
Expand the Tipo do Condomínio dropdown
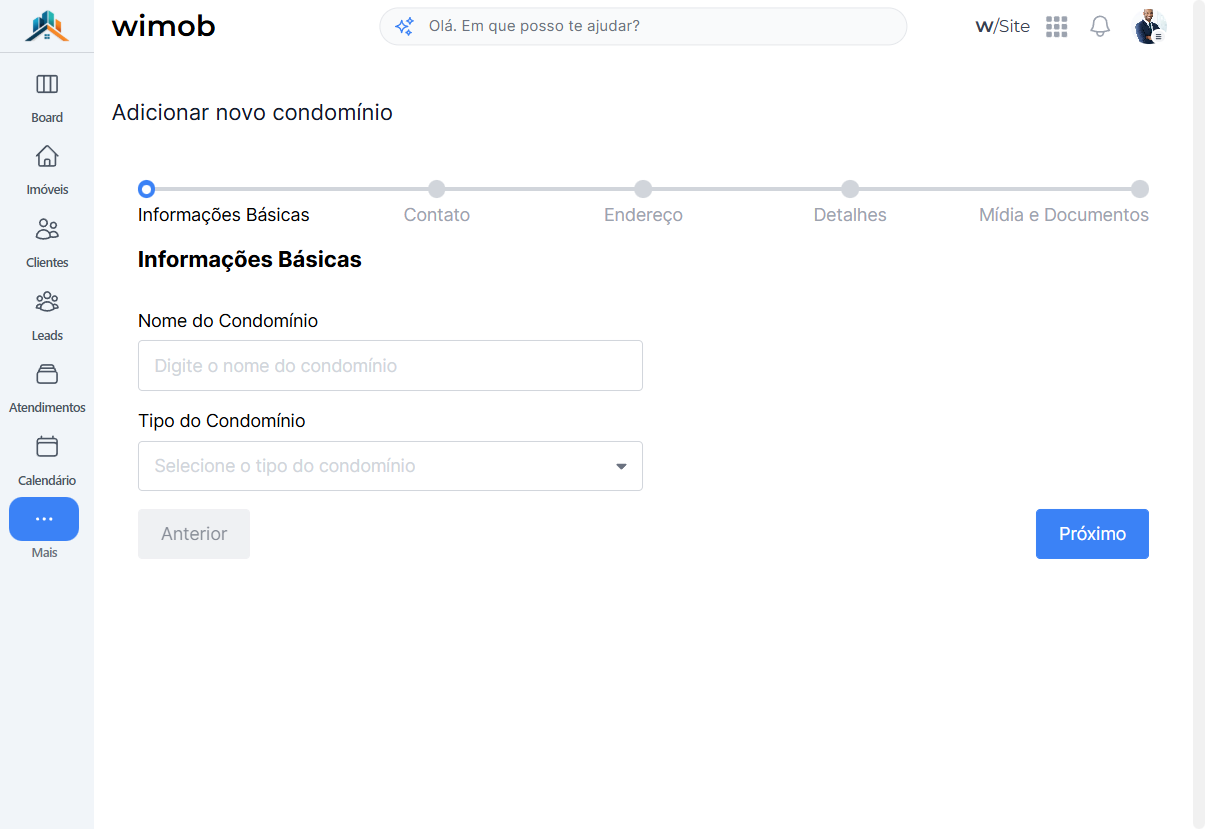[x=390, y=466]
